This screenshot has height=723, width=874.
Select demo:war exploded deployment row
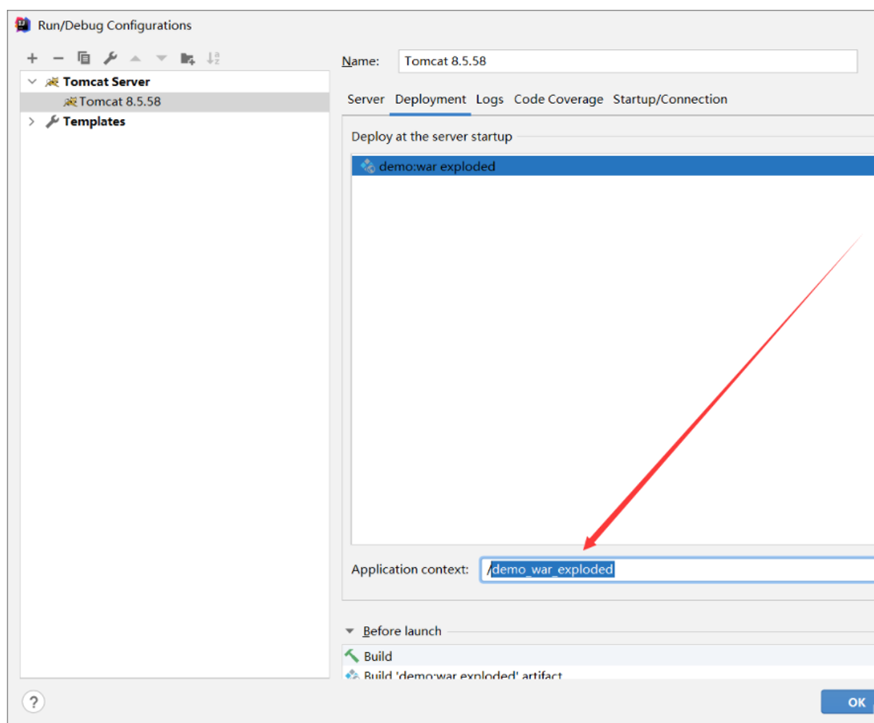(x=613, y=166)
